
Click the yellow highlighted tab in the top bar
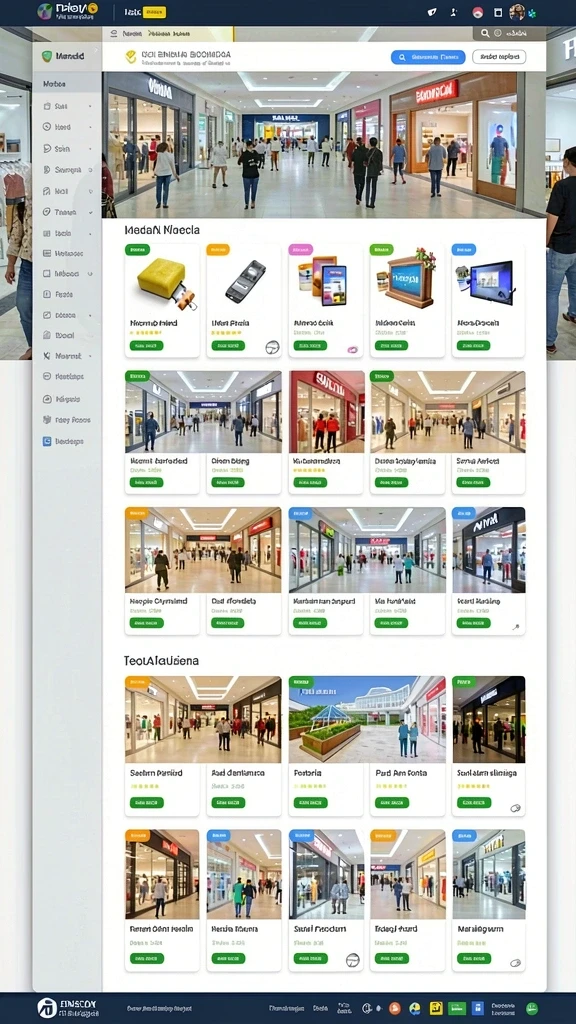(x=154, y=12)
